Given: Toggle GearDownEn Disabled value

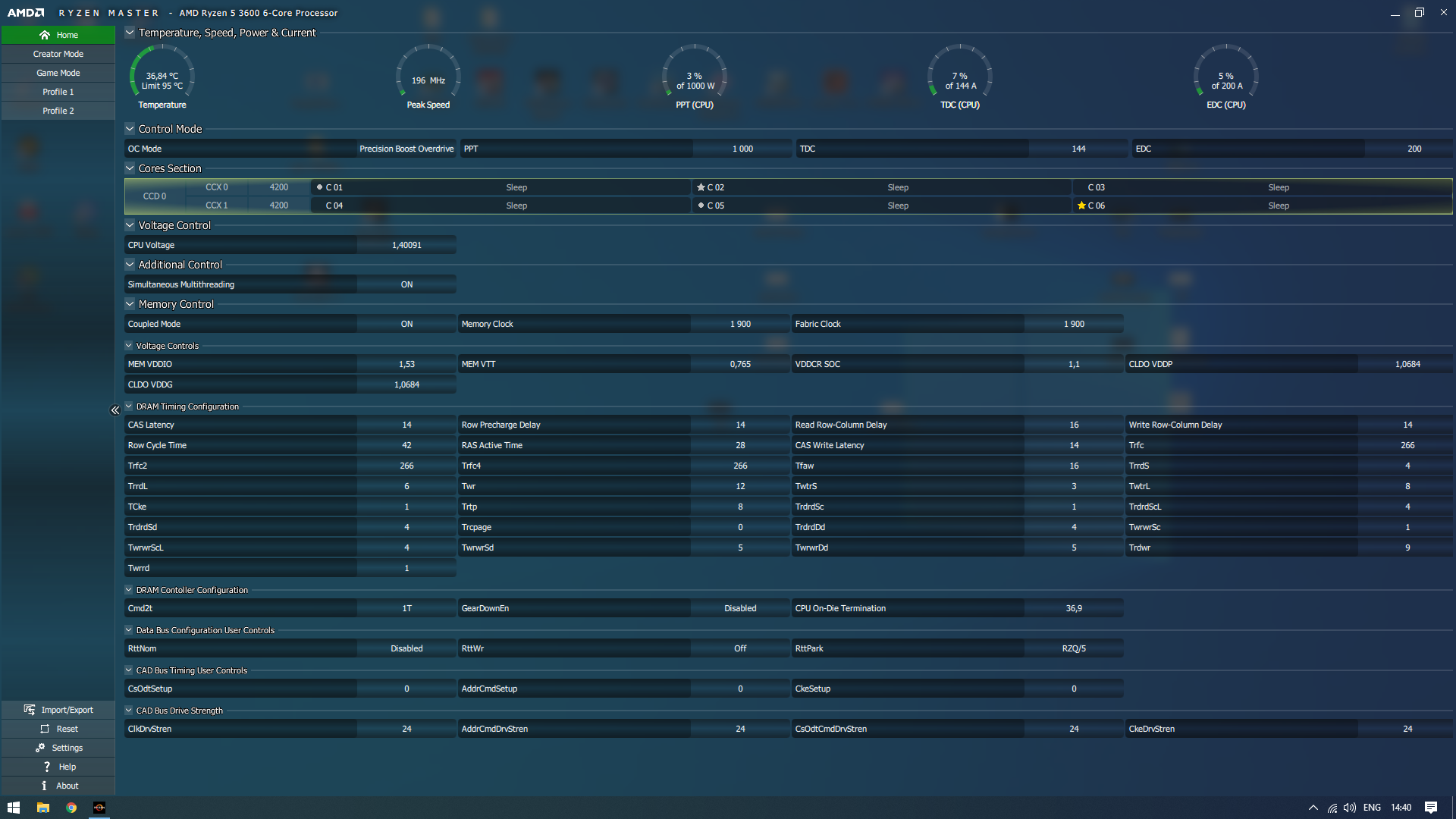Looking at the screenshot, I should [739, 608].
